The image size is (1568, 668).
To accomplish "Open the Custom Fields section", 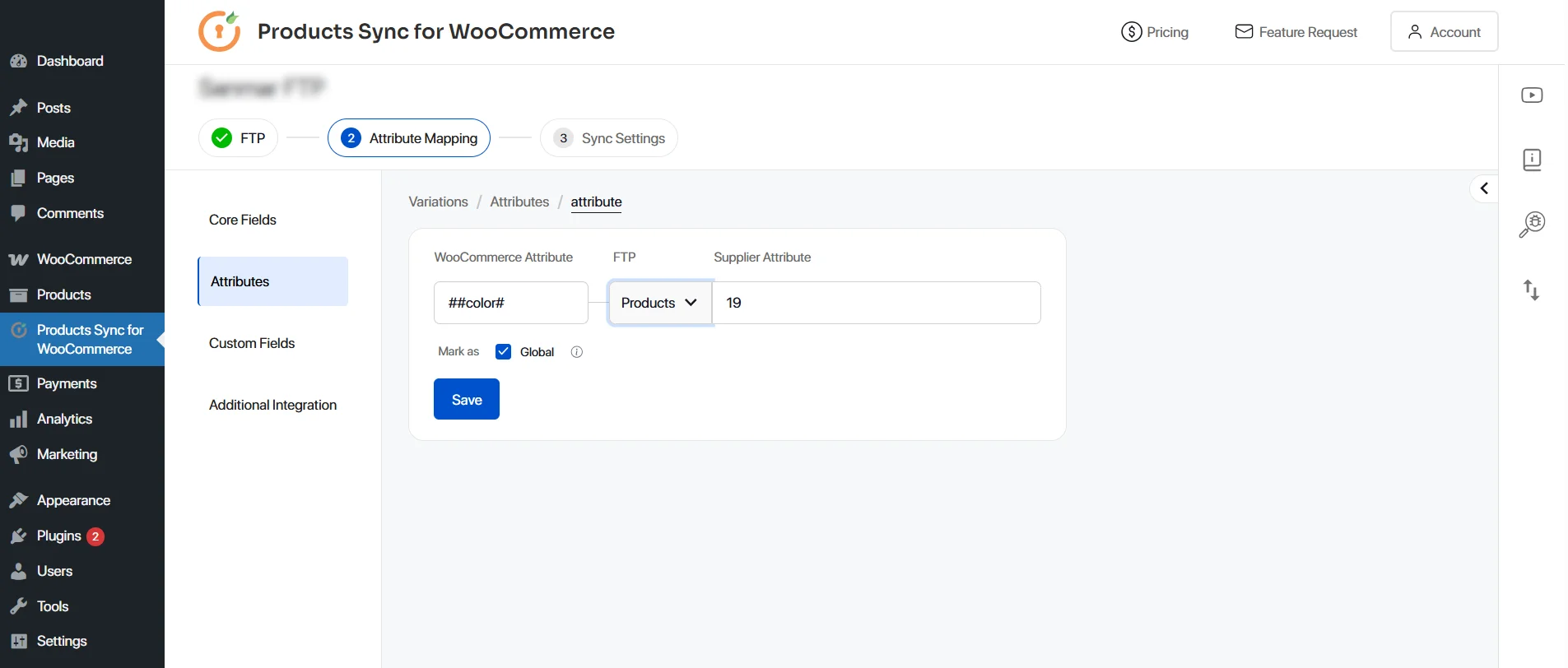I will 252,343.
